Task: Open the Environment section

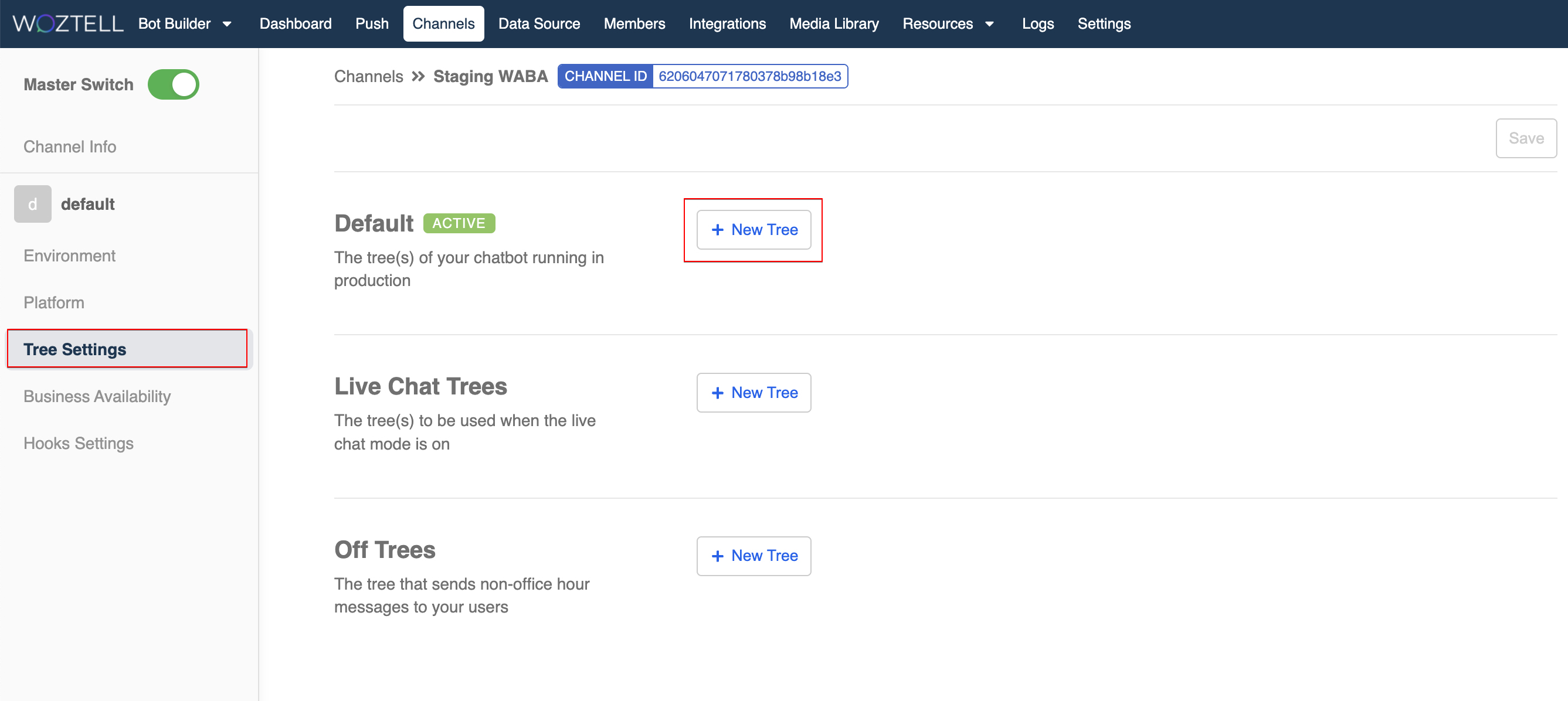Action: (69, 256)
